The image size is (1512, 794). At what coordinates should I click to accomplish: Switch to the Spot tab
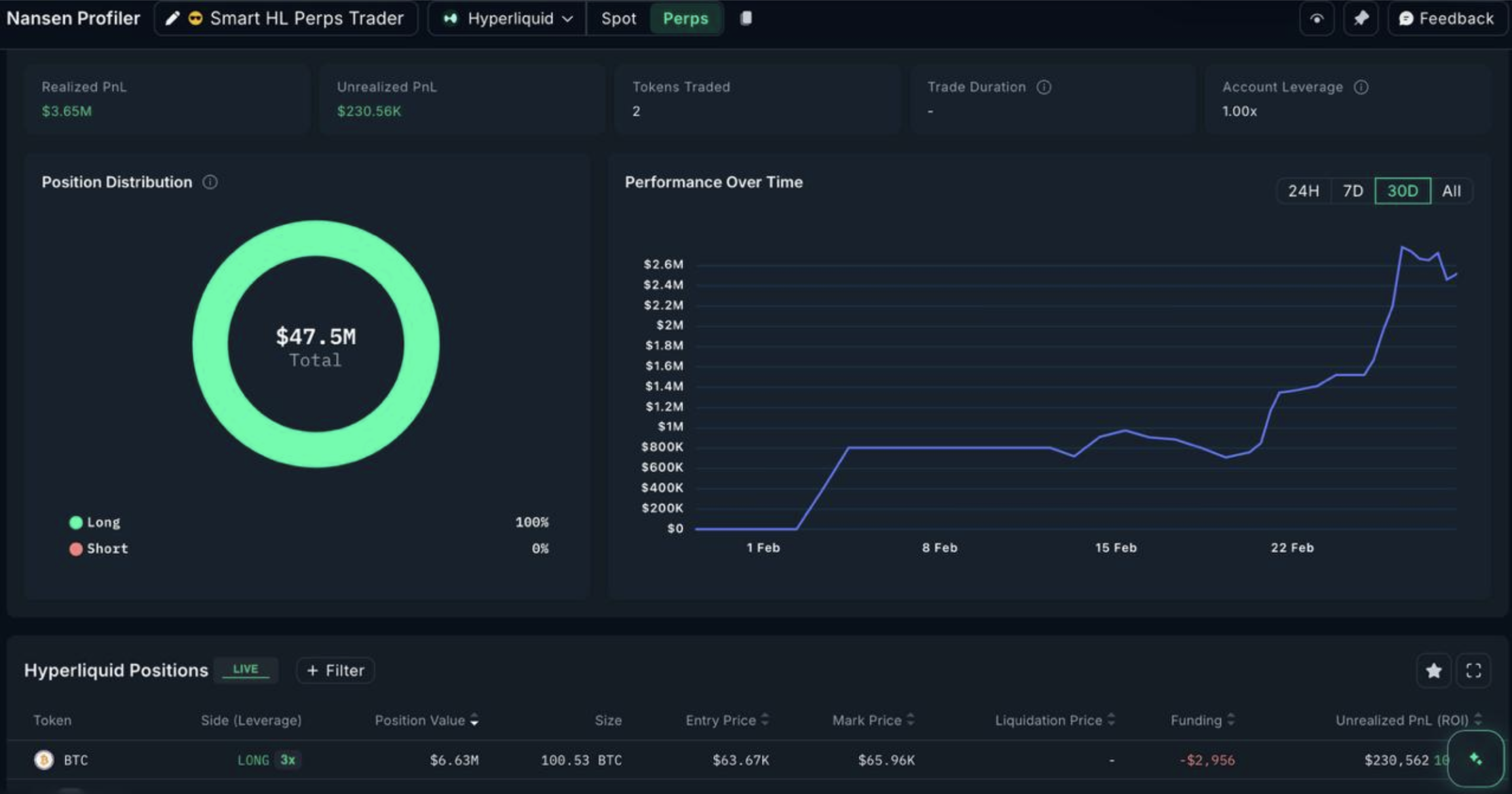click(618, 18)
